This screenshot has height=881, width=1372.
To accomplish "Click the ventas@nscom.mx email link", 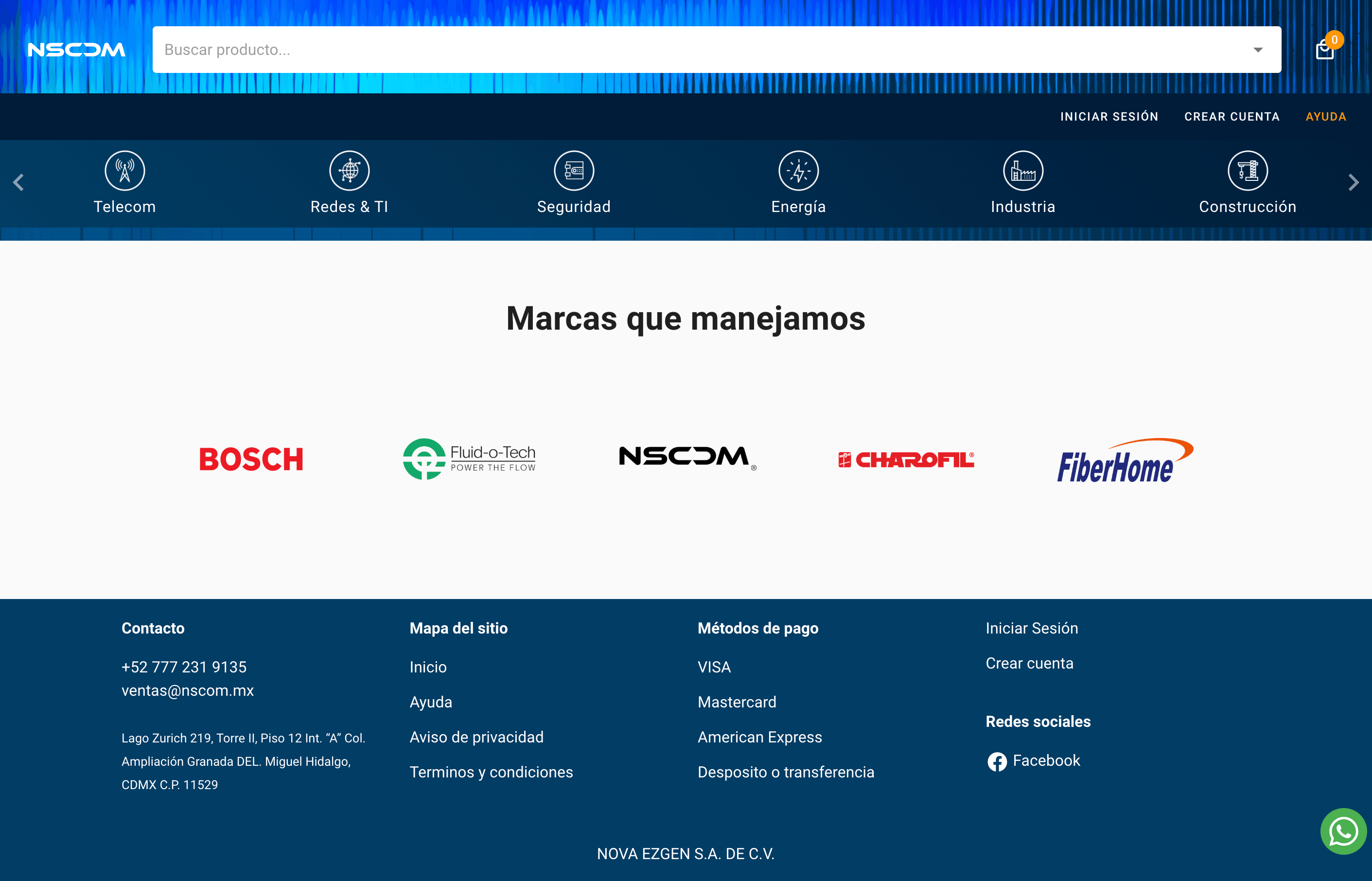I will click(x=188, y=690).
